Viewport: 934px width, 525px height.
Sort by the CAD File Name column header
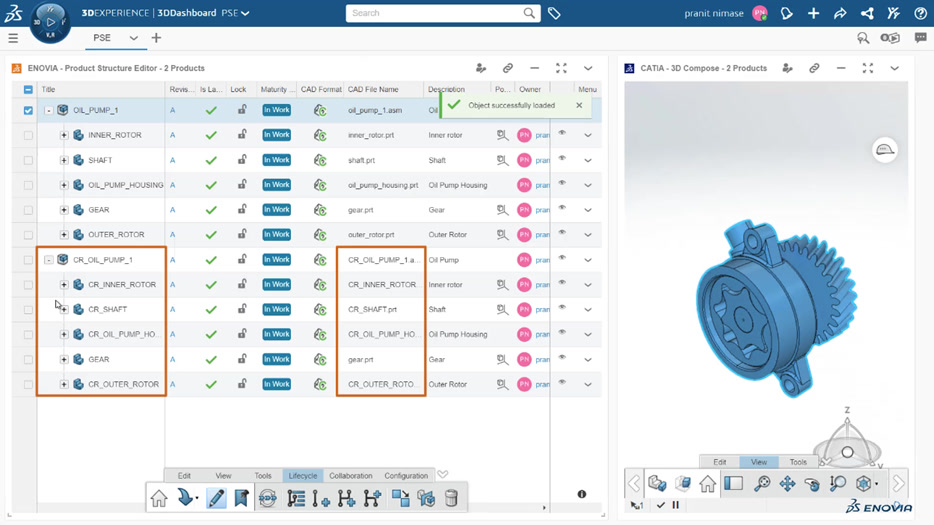[x=373, y=89]
